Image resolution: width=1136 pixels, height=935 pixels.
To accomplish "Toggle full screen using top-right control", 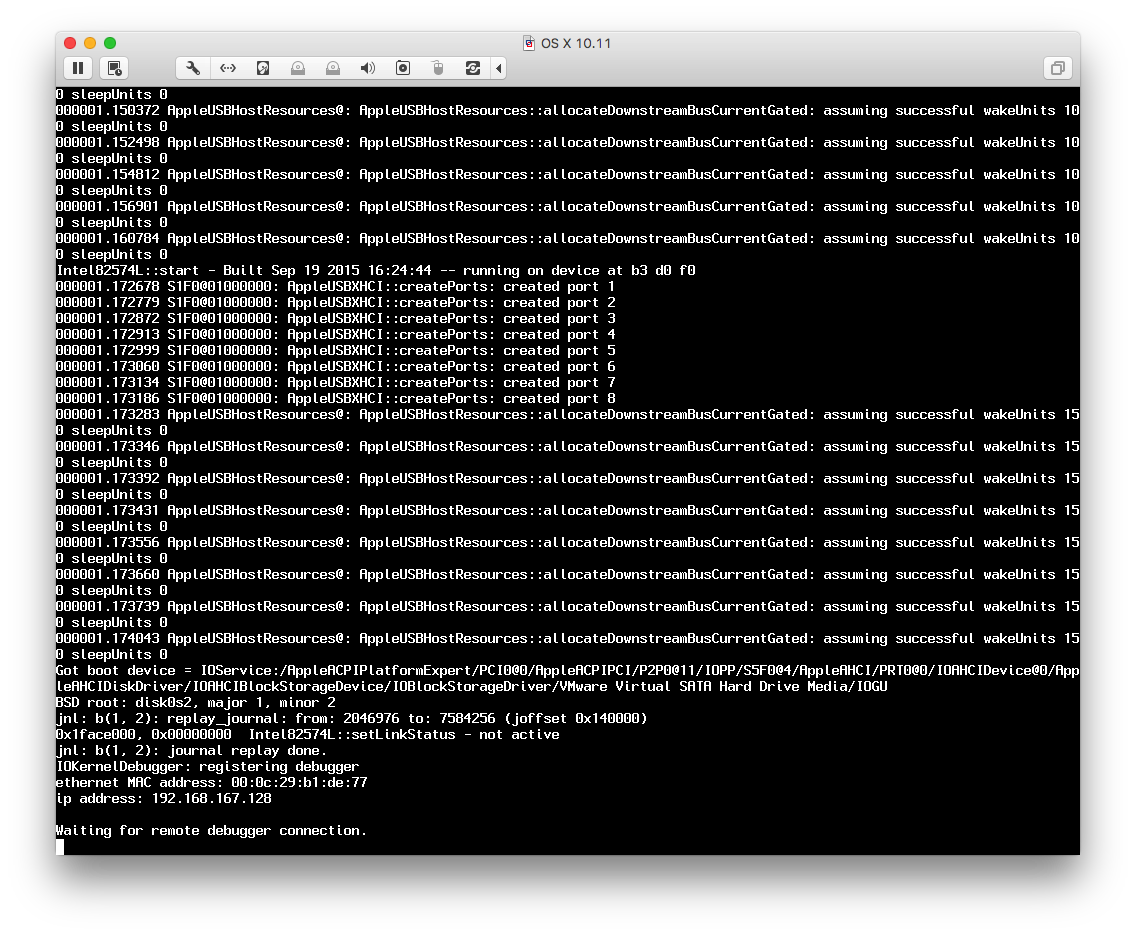I will coord(1058,67).
